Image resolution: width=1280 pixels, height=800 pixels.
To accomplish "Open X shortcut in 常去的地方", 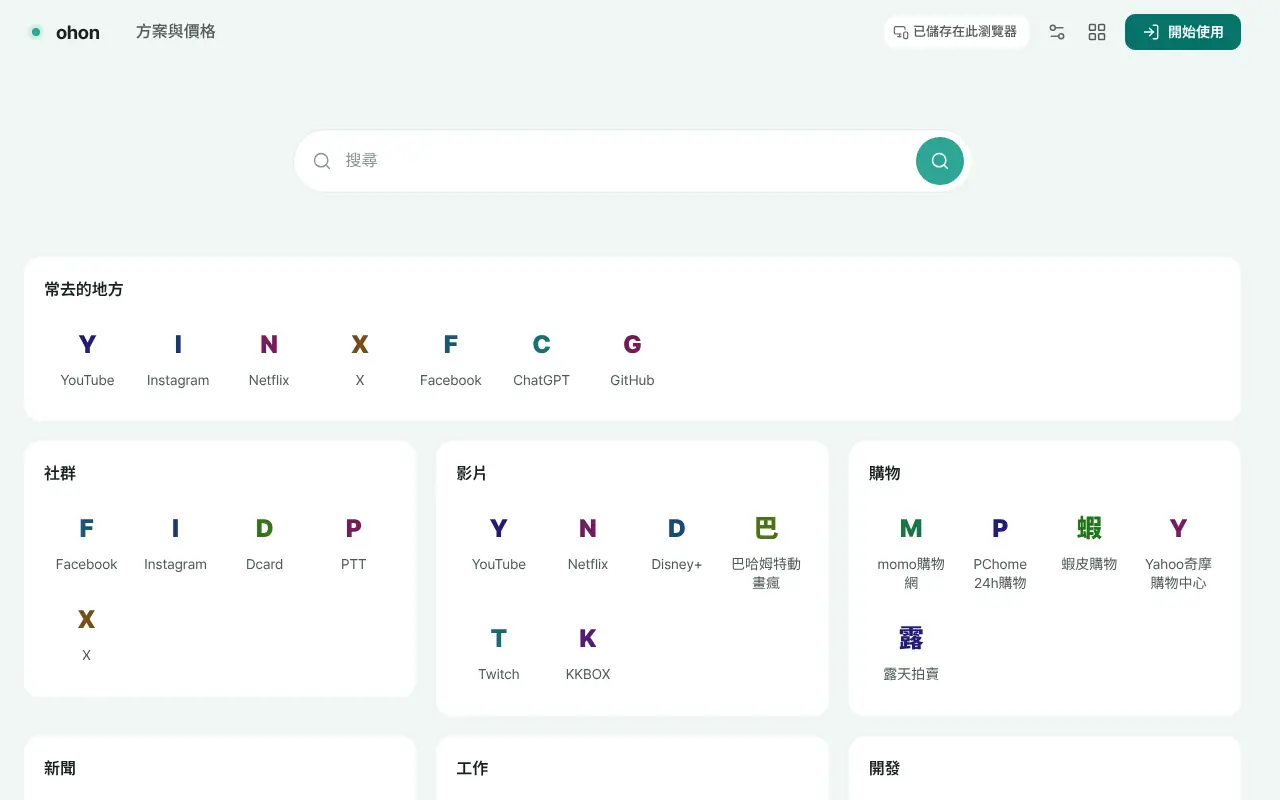I will click(360, 360).
